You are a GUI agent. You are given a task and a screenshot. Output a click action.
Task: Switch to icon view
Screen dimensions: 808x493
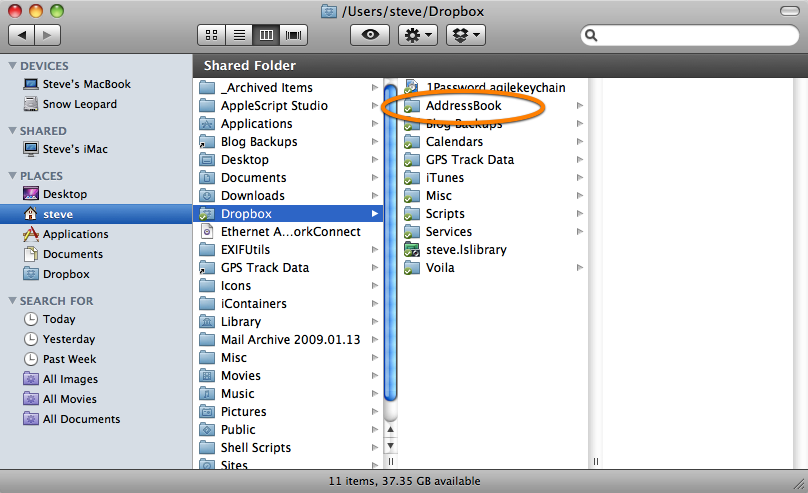point(211,35)
